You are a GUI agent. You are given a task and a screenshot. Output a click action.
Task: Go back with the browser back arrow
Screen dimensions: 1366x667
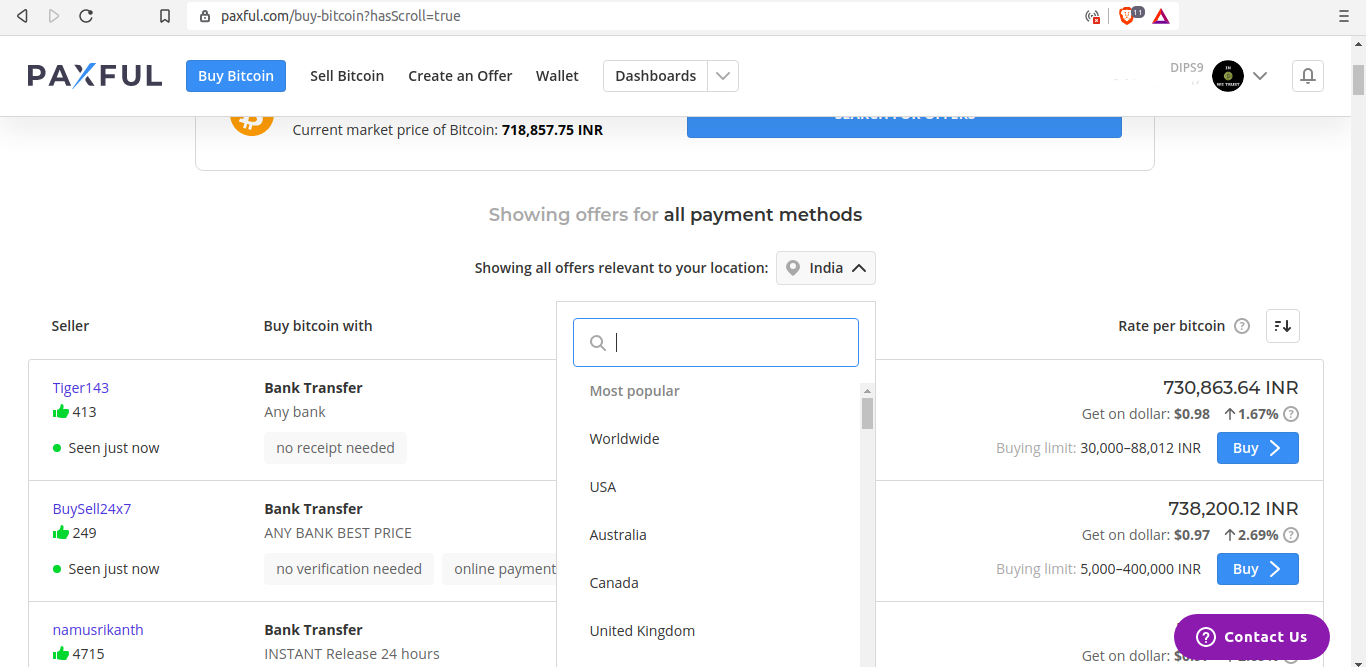[x=22, y=16]
